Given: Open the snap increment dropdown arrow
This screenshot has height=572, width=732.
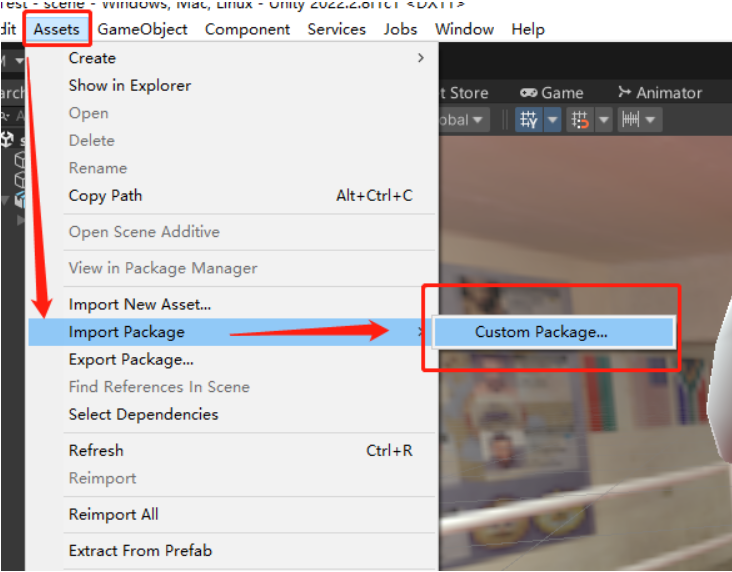Looking at the screenshot, I should pos(652,120).
